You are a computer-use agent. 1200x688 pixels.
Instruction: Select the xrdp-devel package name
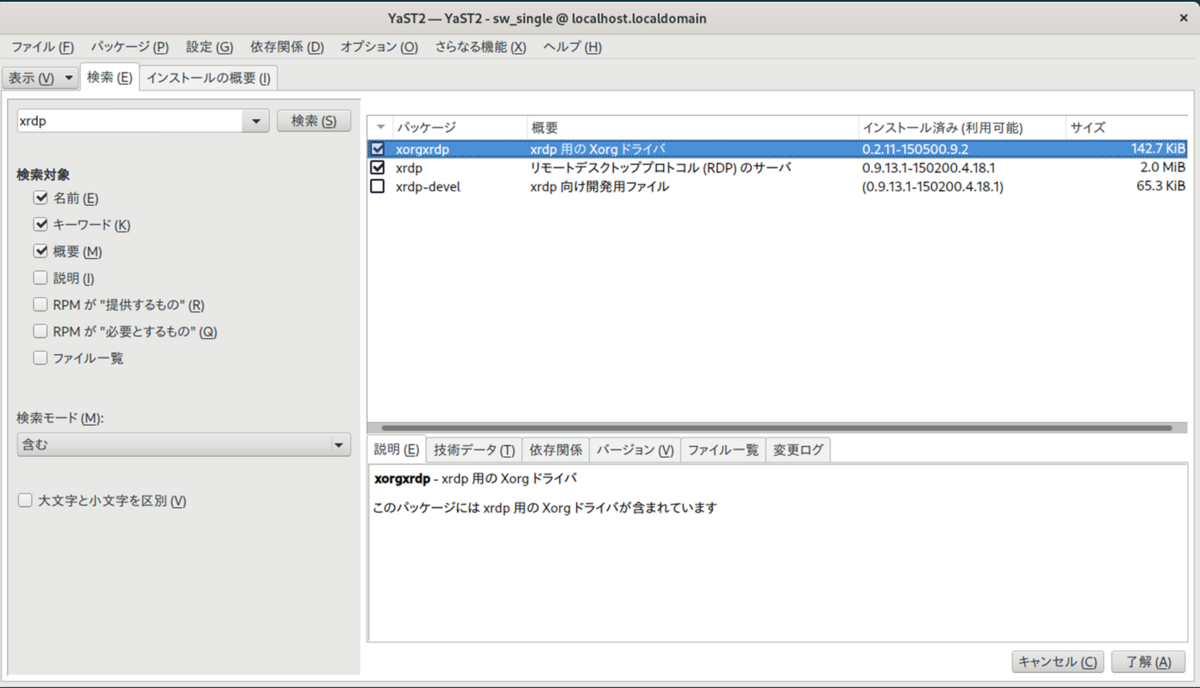pyautogui.click(x=428, y=186)
